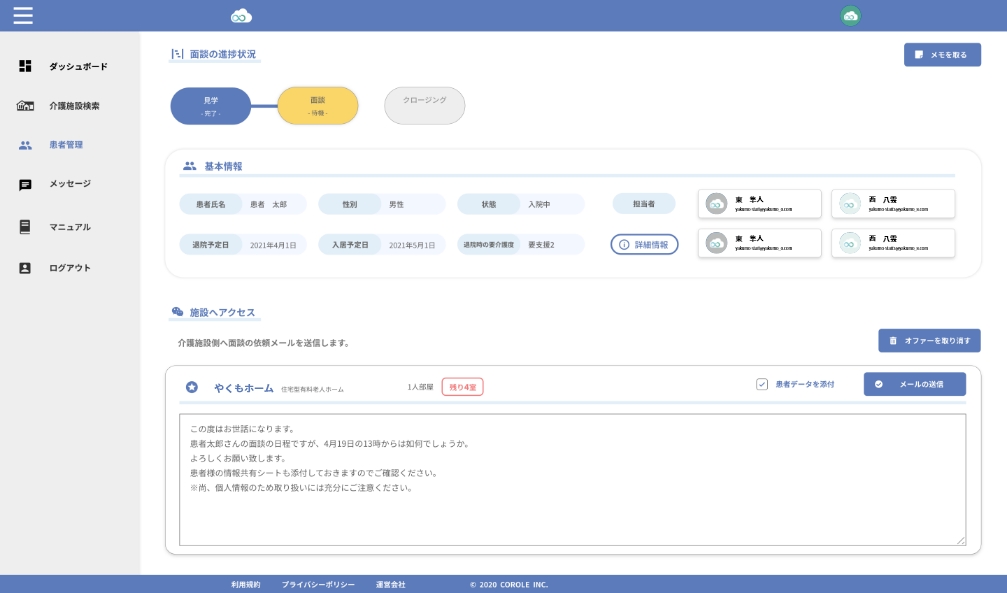Open the user avatar in top bar
This screenshot has width=1007, height=593.
click(x=850, y=15)
